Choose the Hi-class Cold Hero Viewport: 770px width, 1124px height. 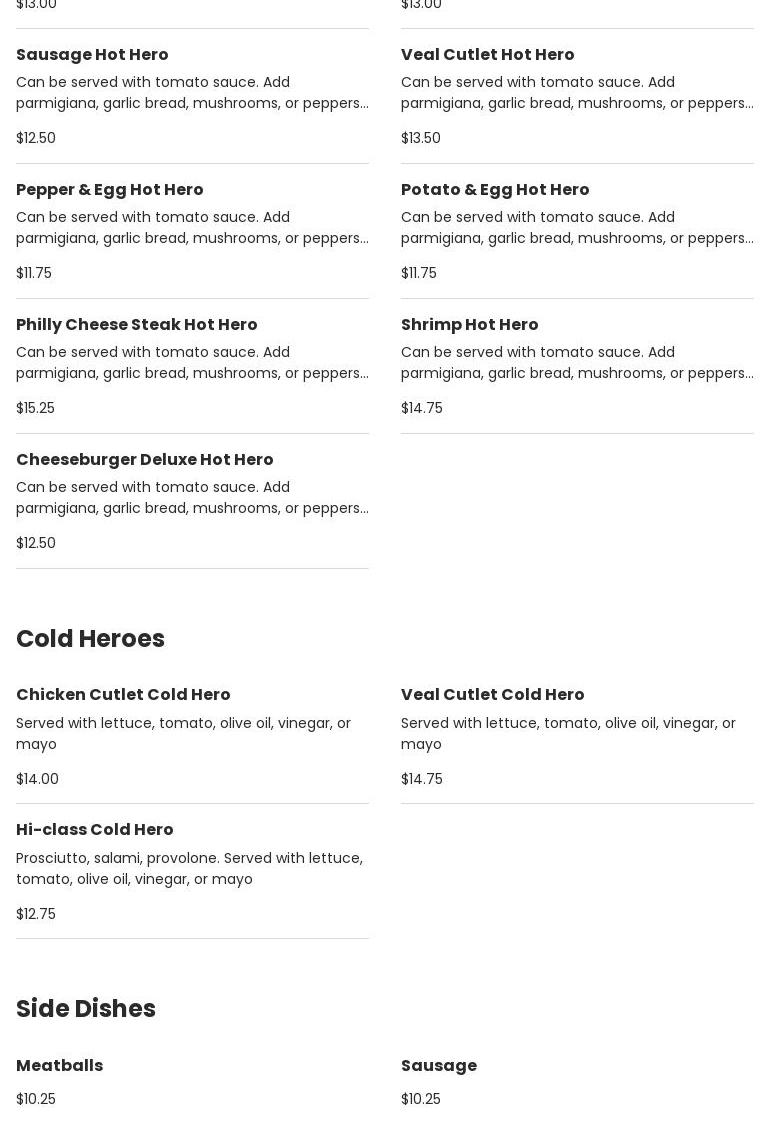(x=94, y=829)
